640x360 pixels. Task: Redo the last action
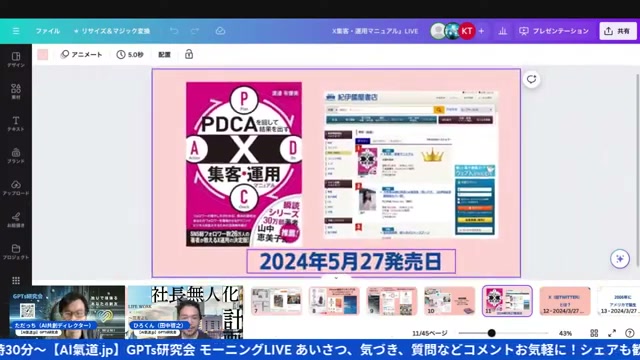(x=195, y=31)
